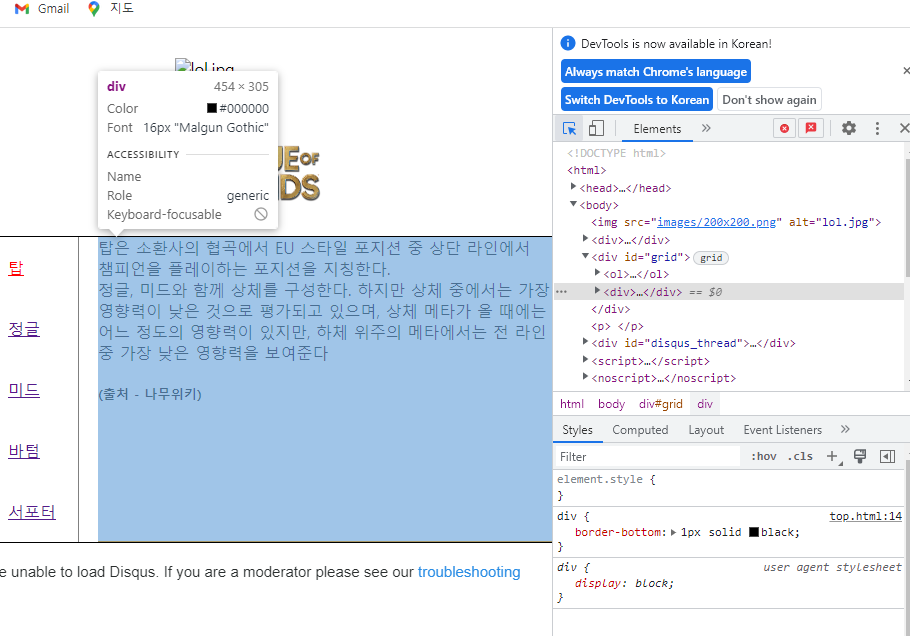Image resolution: width=910 pixels, height=636 pixels.
Task: Collapse the body element node
Action: [x=573, y=204]
